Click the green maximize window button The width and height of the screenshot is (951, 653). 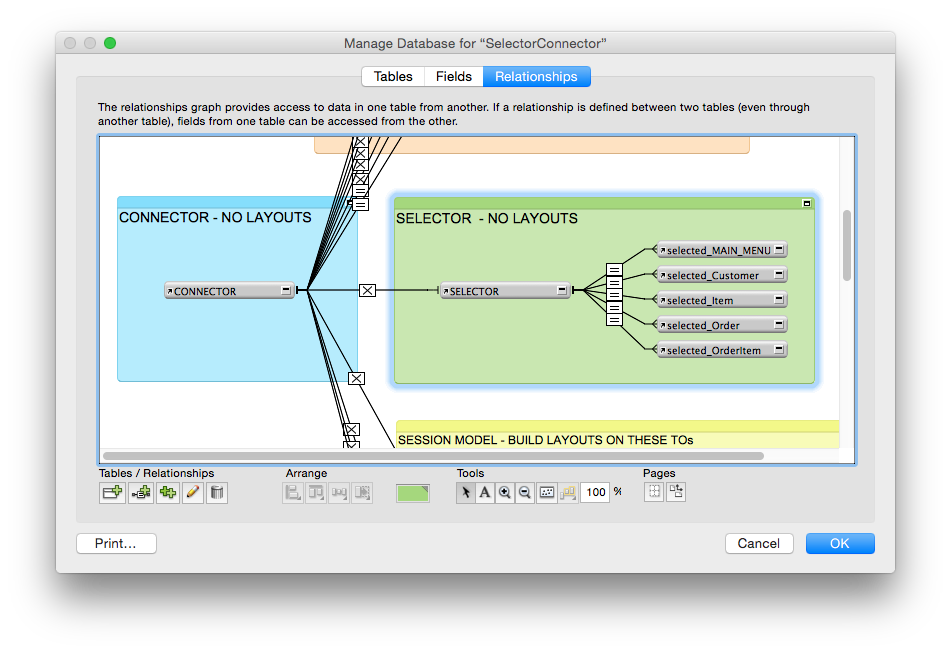coord(110,43)
